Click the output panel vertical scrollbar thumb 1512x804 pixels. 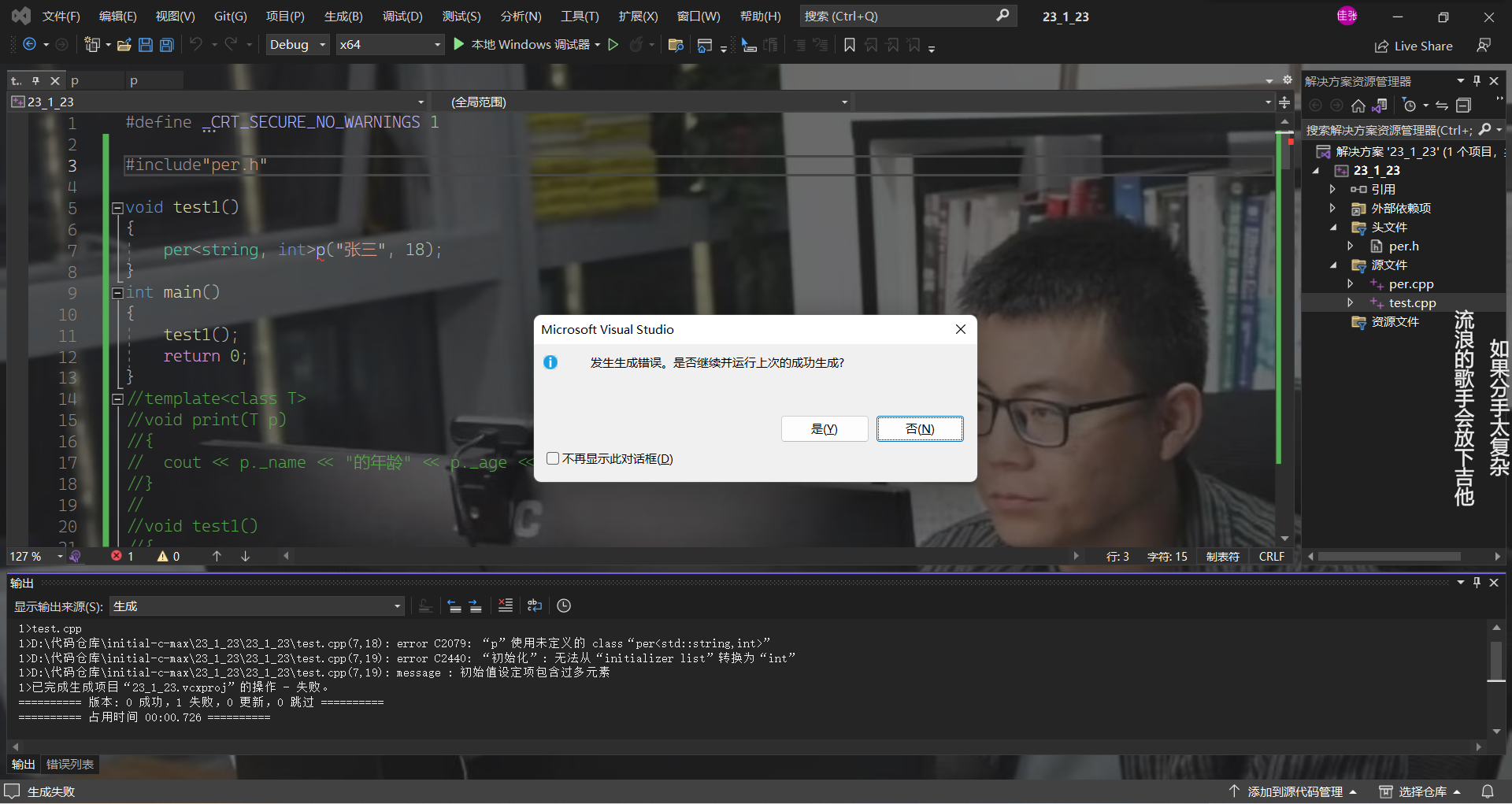point(1496,660)
